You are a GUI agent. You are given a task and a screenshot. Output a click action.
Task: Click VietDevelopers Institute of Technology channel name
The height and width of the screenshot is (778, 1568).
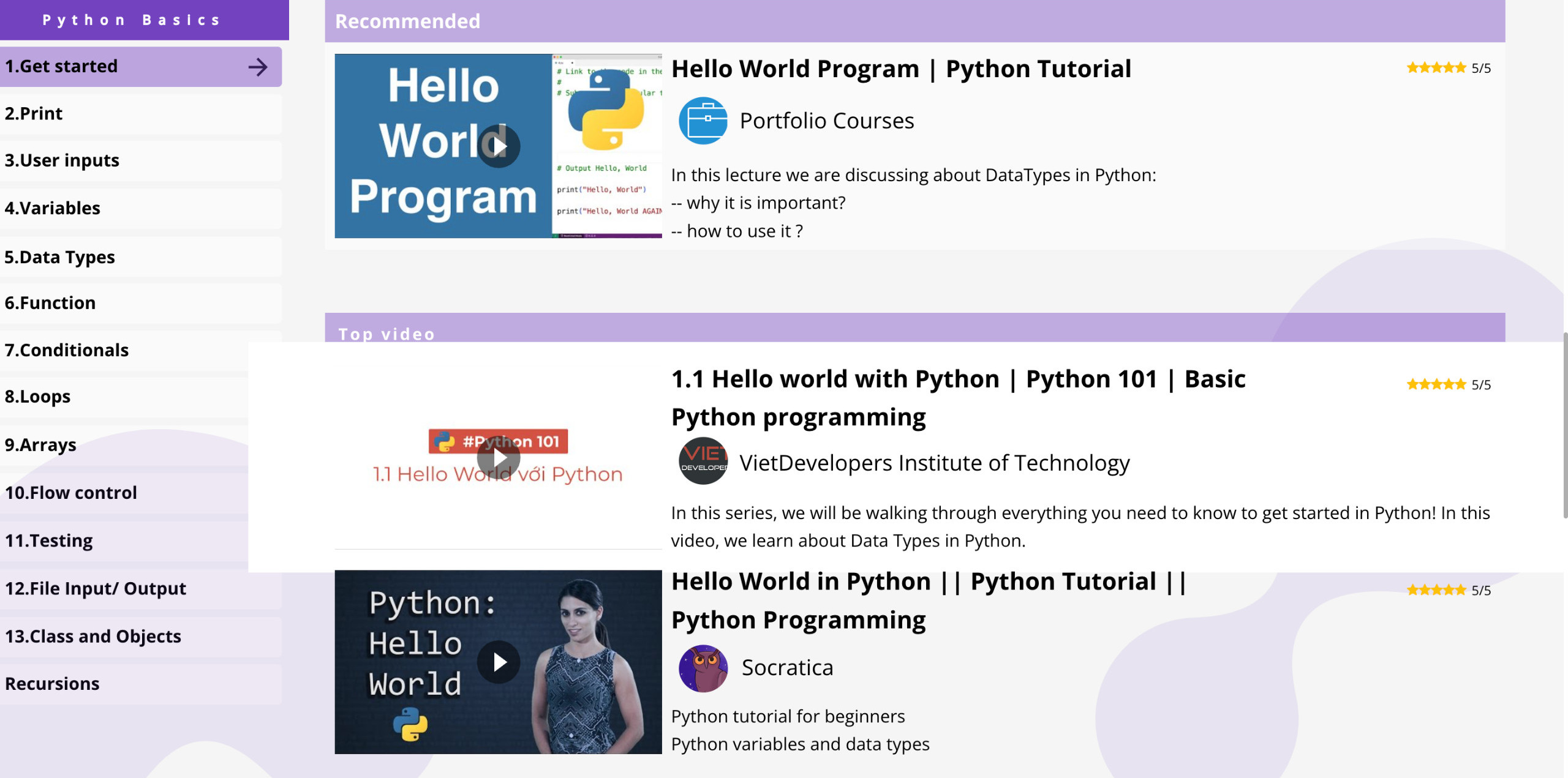click(934, 463)
